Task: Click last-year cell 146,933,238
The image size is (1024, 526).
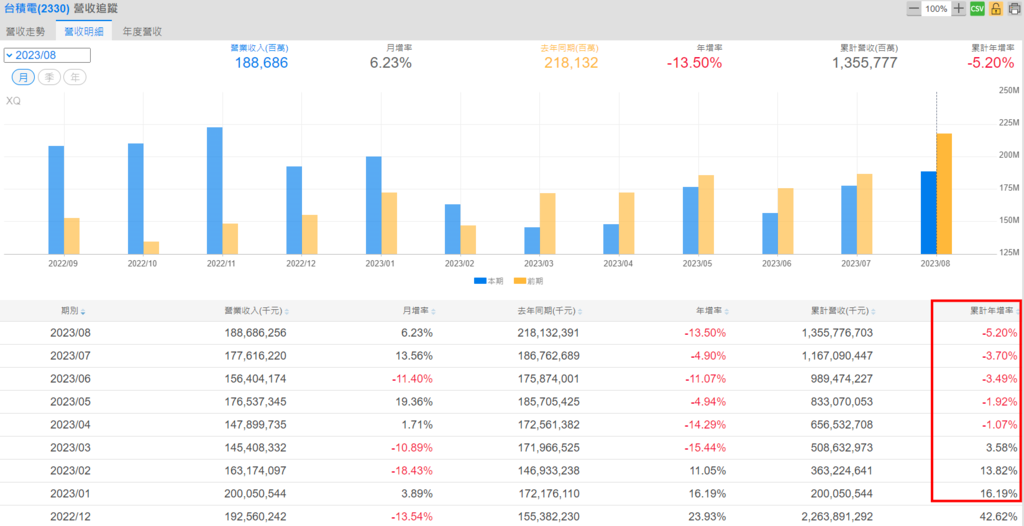Action: coord(548,470)
